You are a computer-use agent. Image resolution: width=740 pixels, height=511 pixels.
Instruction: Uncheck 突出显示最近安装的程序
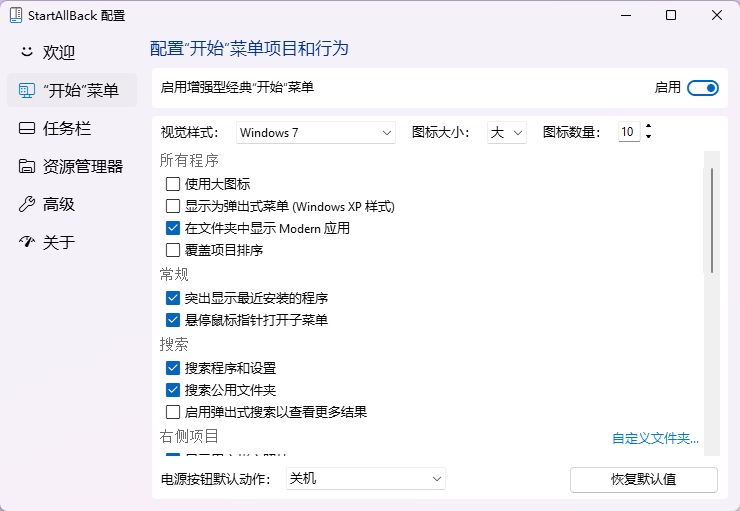(x=173, y=298)
